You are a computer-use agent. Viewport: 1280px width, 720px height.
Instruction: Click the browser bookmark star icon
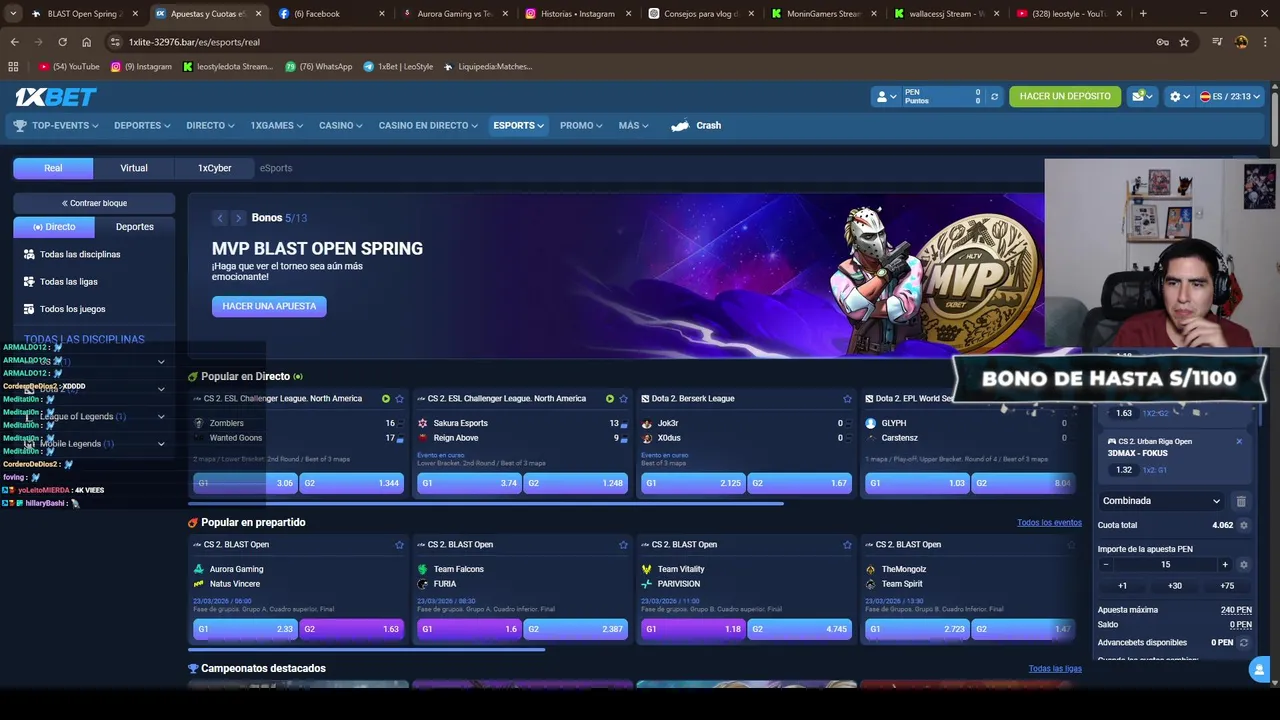[1184, 42]
